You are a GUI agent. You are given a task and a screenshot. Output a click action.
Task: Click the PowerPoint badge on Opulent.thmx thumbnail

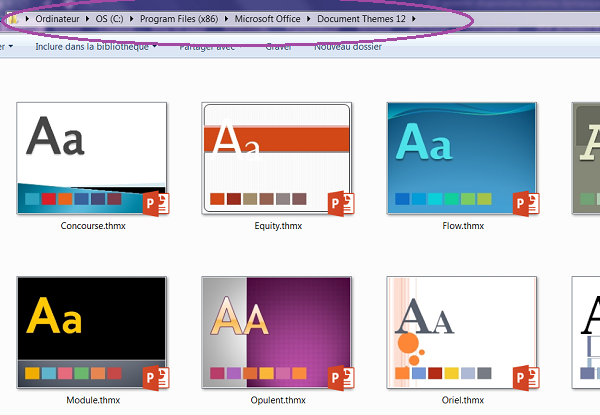coord(341,378)
